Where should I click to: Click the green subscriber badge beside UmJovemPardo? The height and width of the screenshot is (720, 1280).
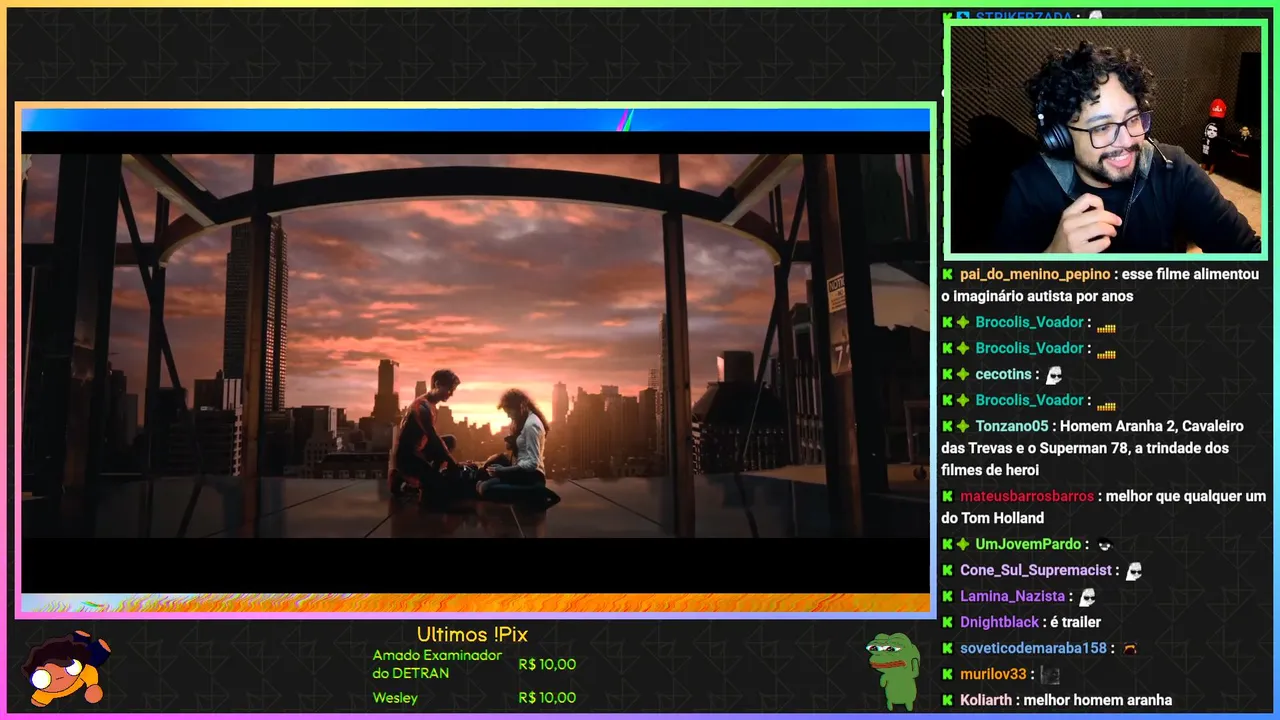[963, 544]
